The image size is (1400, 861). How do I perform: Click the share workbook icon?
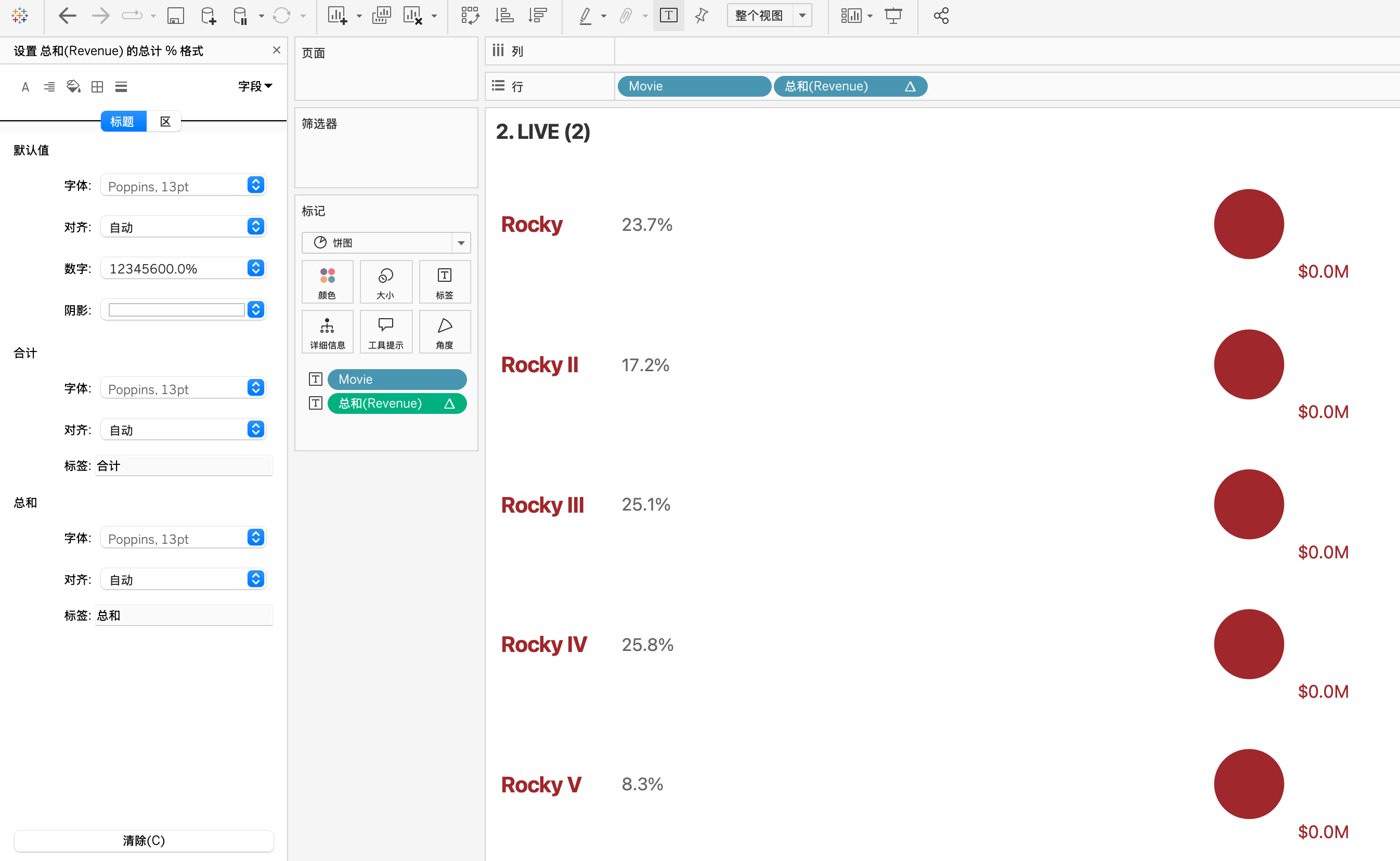(x=941, y=16)
